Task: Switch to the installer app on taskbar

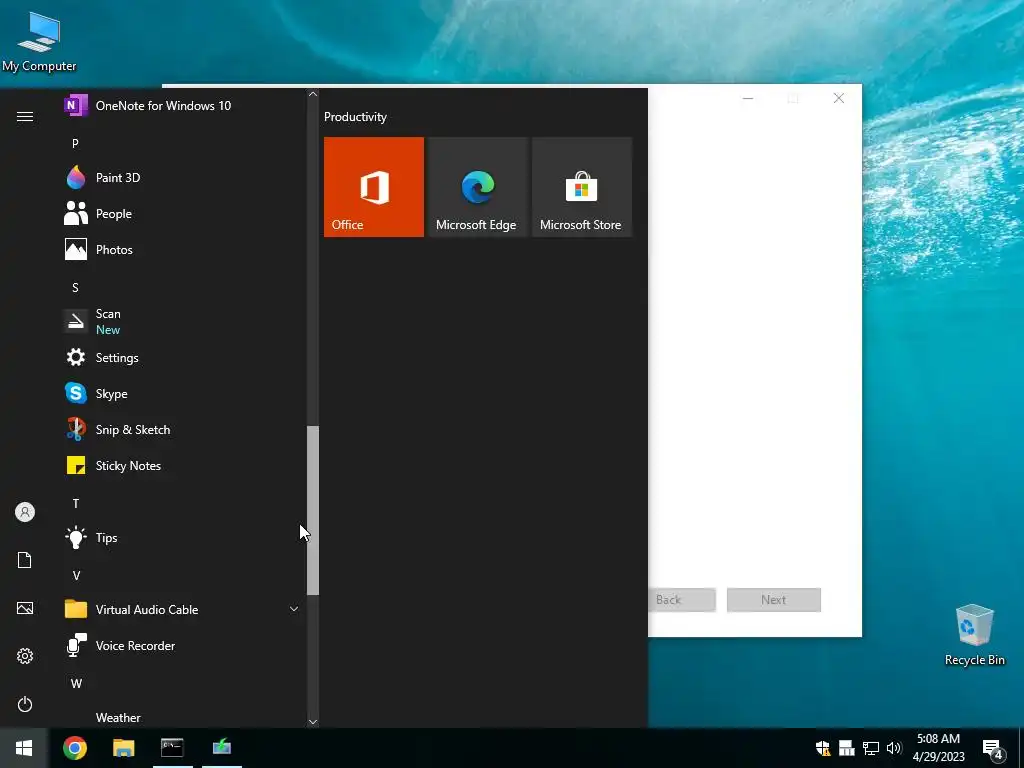Action: click(x=222, y=748)
